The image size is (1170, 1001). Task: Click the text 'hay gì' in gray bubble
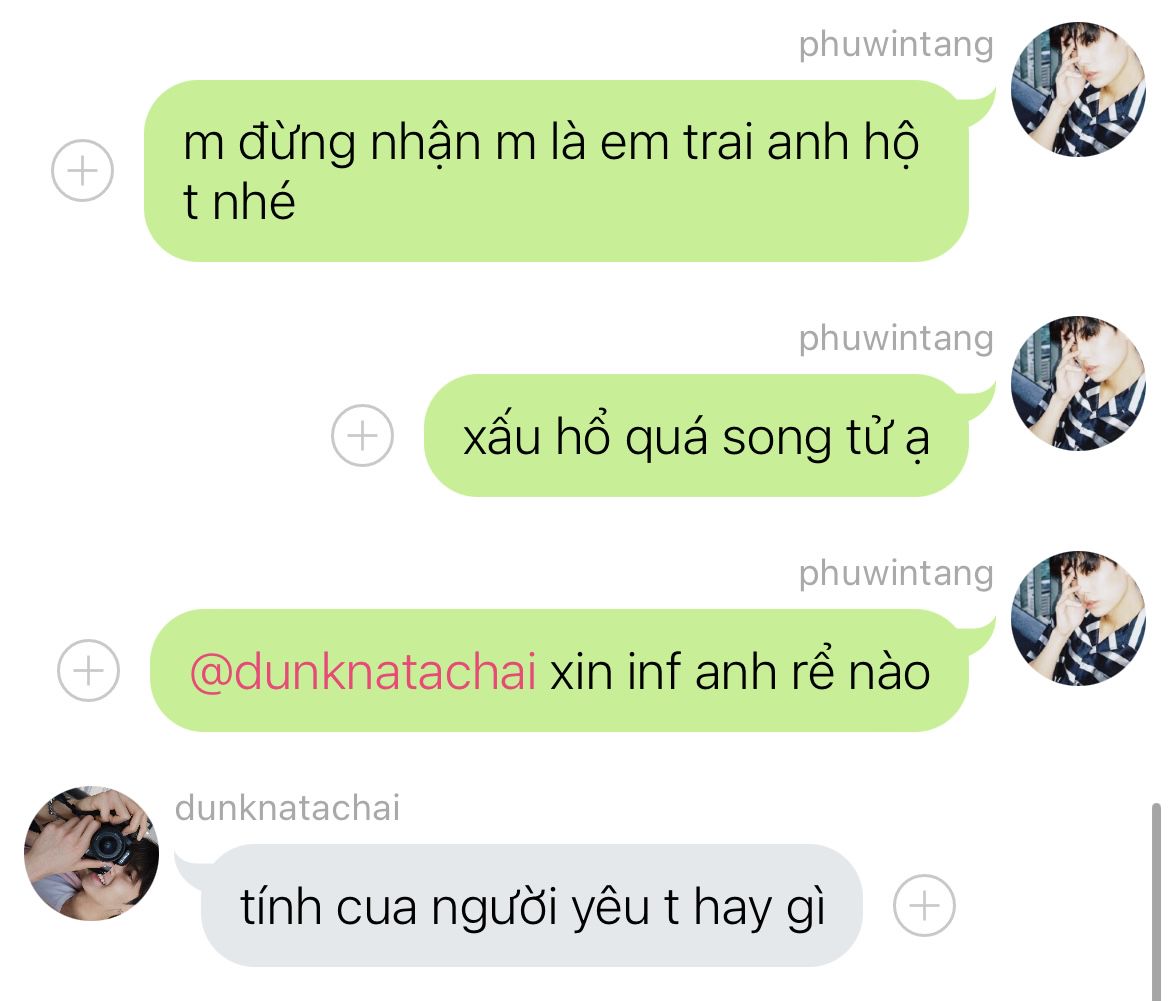click(x=760, y=909)
